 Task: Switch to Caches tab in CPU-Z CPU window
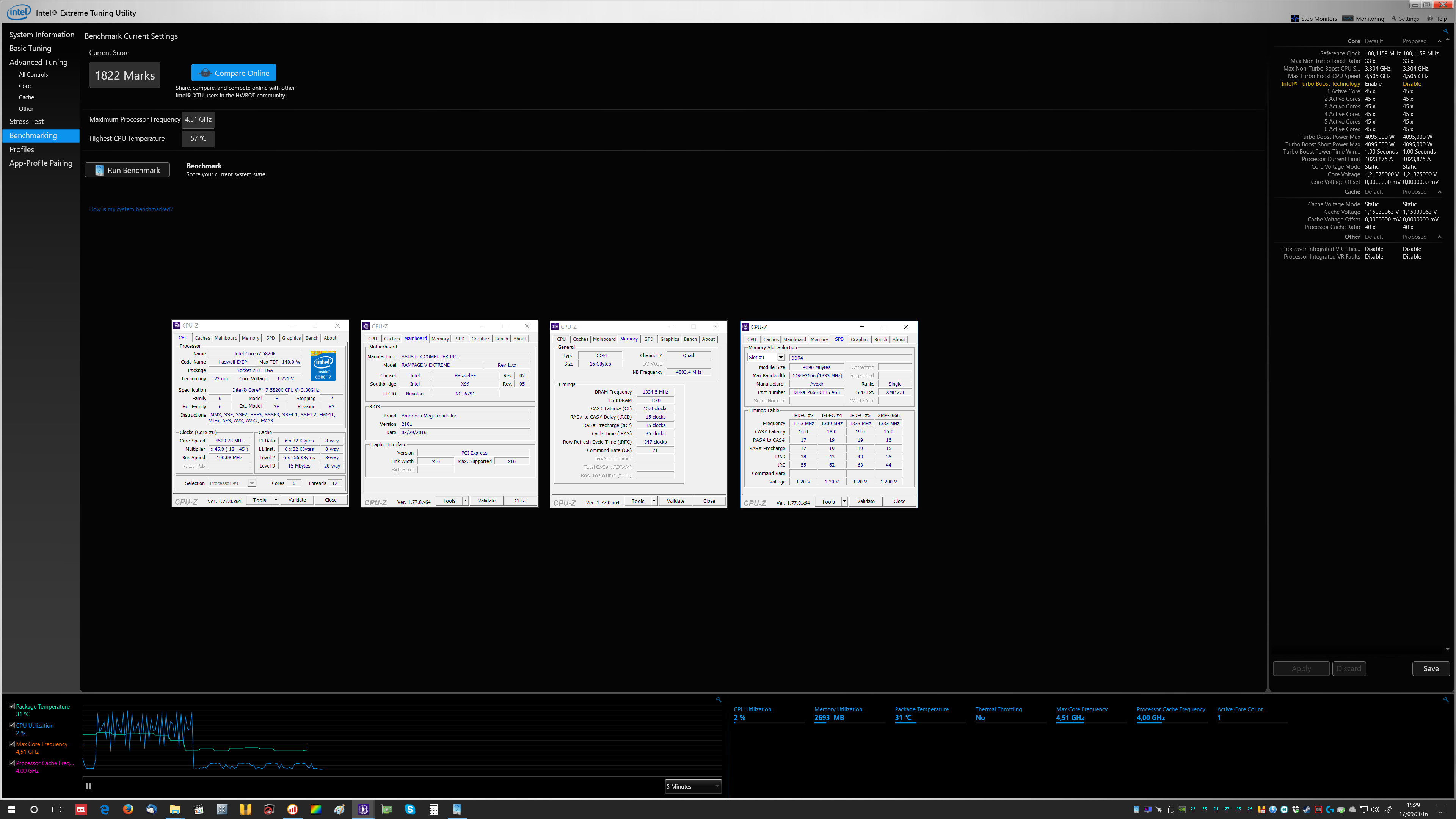coord(202,338)
